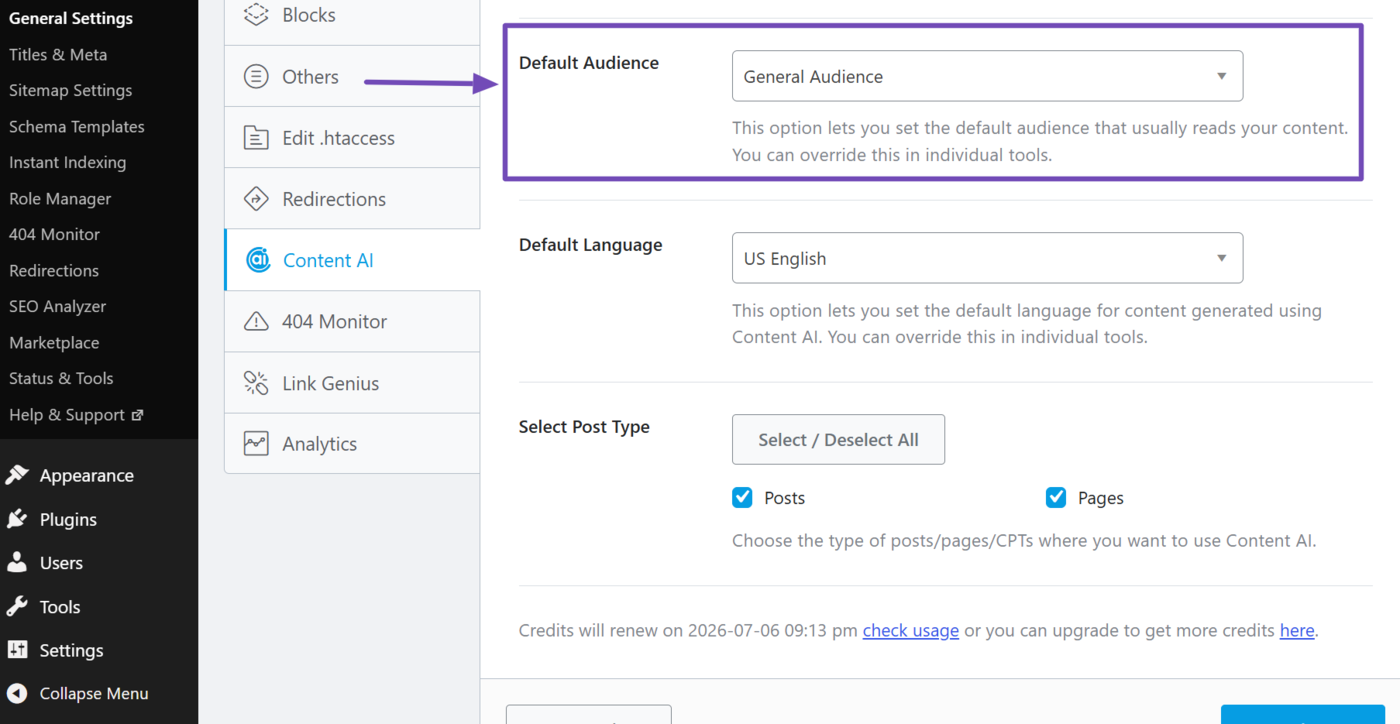1400x724 pixels.
Task: Click the 404 Monitor warning icon
Action: (x=256, y=321)
